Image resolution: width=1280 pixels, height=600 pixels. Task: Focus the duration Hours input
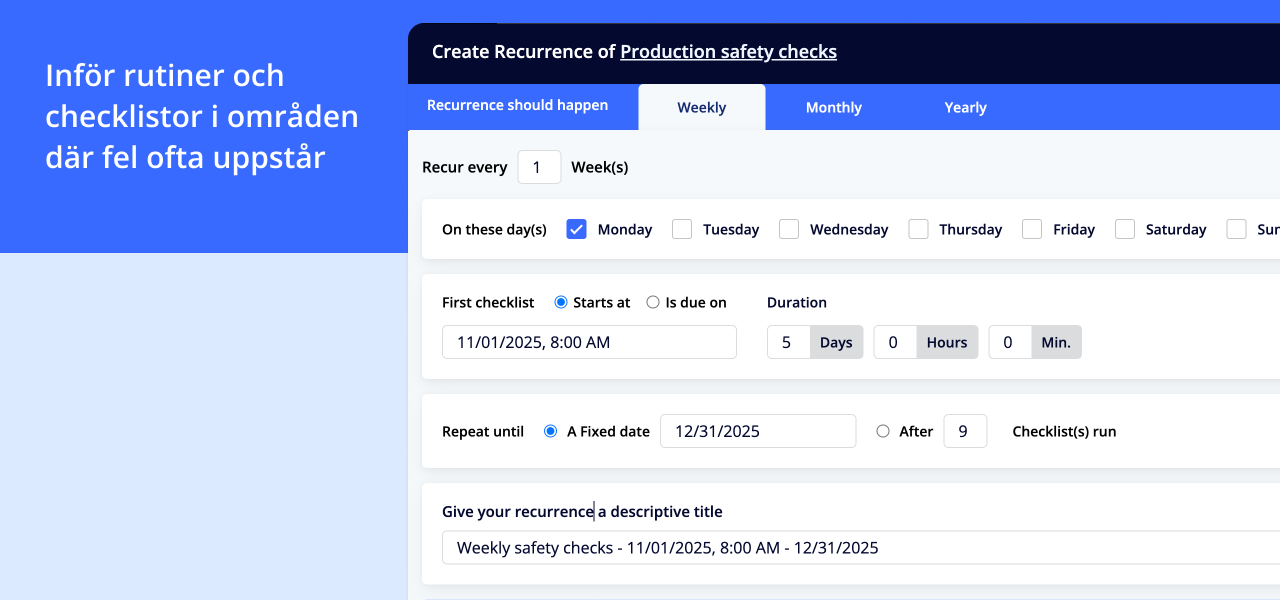pyautogui.click(x=895, y=342)
